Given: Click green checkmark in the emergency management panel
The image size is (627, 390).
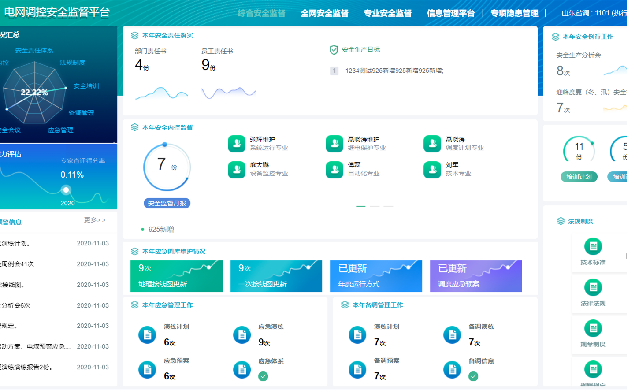Looking at the screenshot, I should coord(263,376).
